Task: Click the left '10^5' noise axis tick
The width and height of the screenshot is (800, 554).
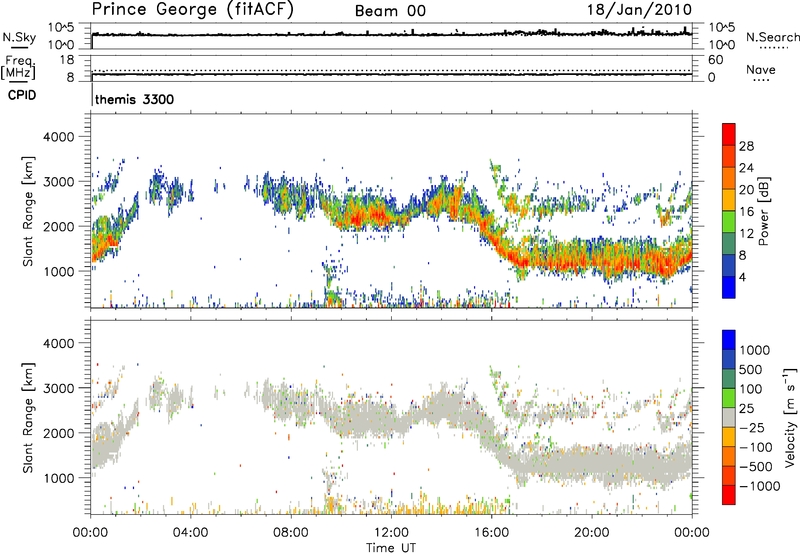Action: click(61, 28)
